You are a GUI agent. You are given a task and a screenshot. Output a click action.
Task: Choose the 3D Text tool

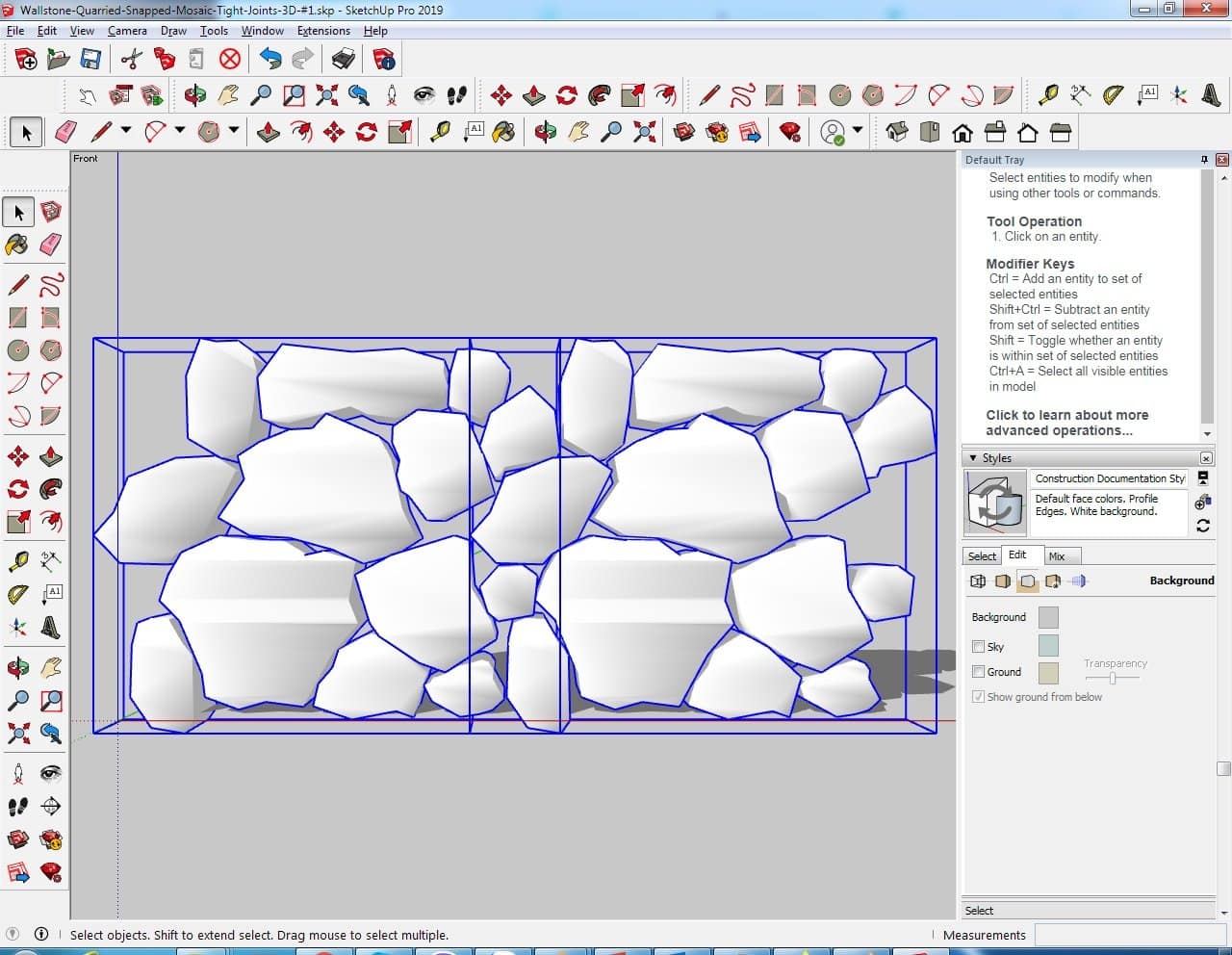(x=1212, y=94)
